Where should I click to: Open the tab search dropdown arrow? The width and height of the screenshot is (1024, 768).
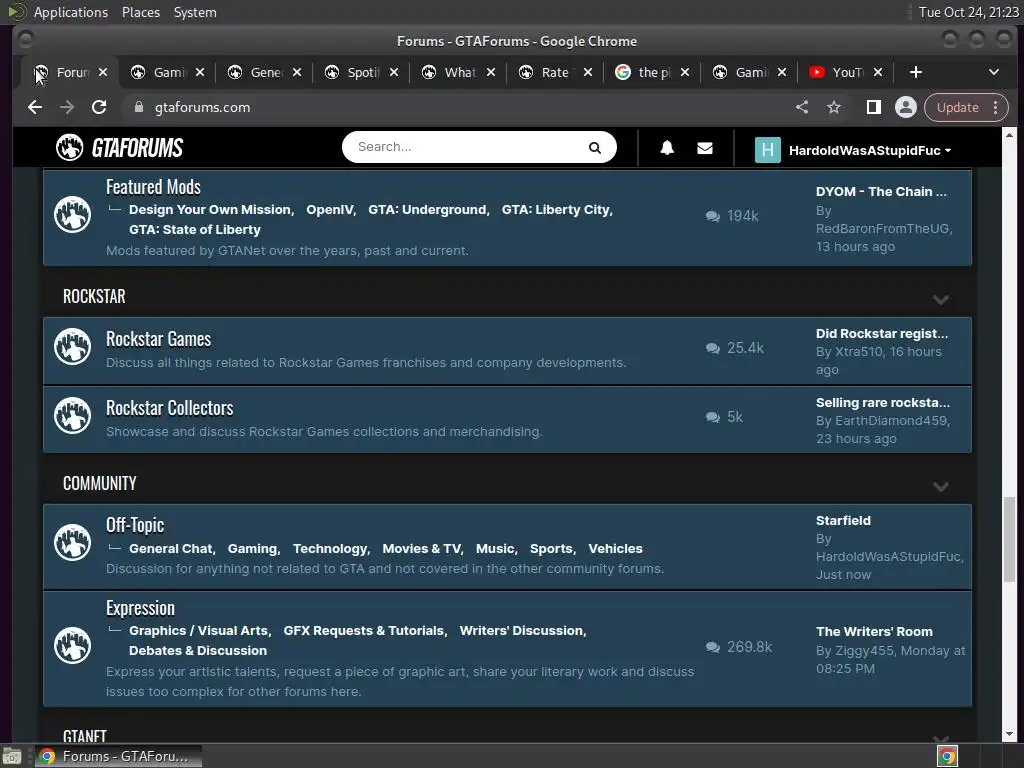[993, 72]
